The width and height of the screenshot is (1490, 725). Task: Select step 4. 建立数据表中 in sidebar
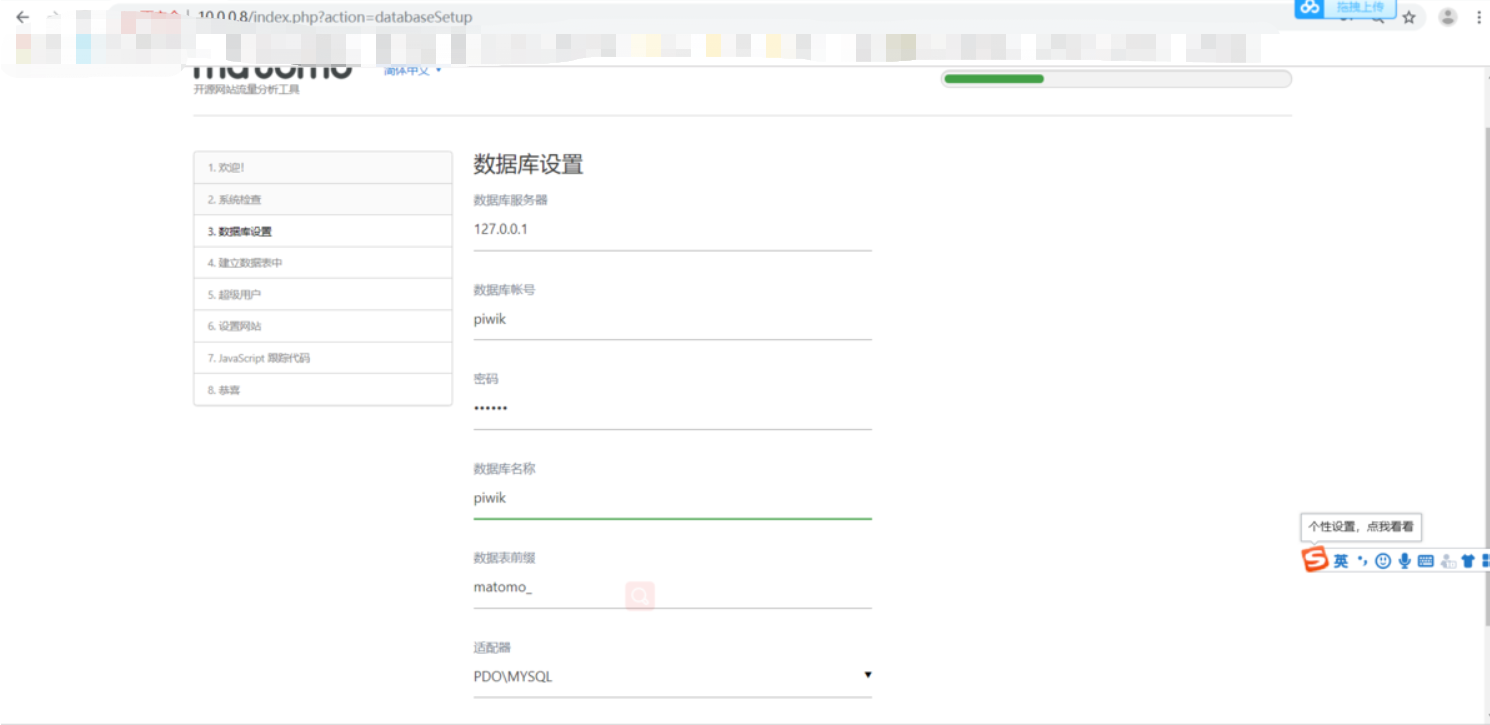pos(323,263)
